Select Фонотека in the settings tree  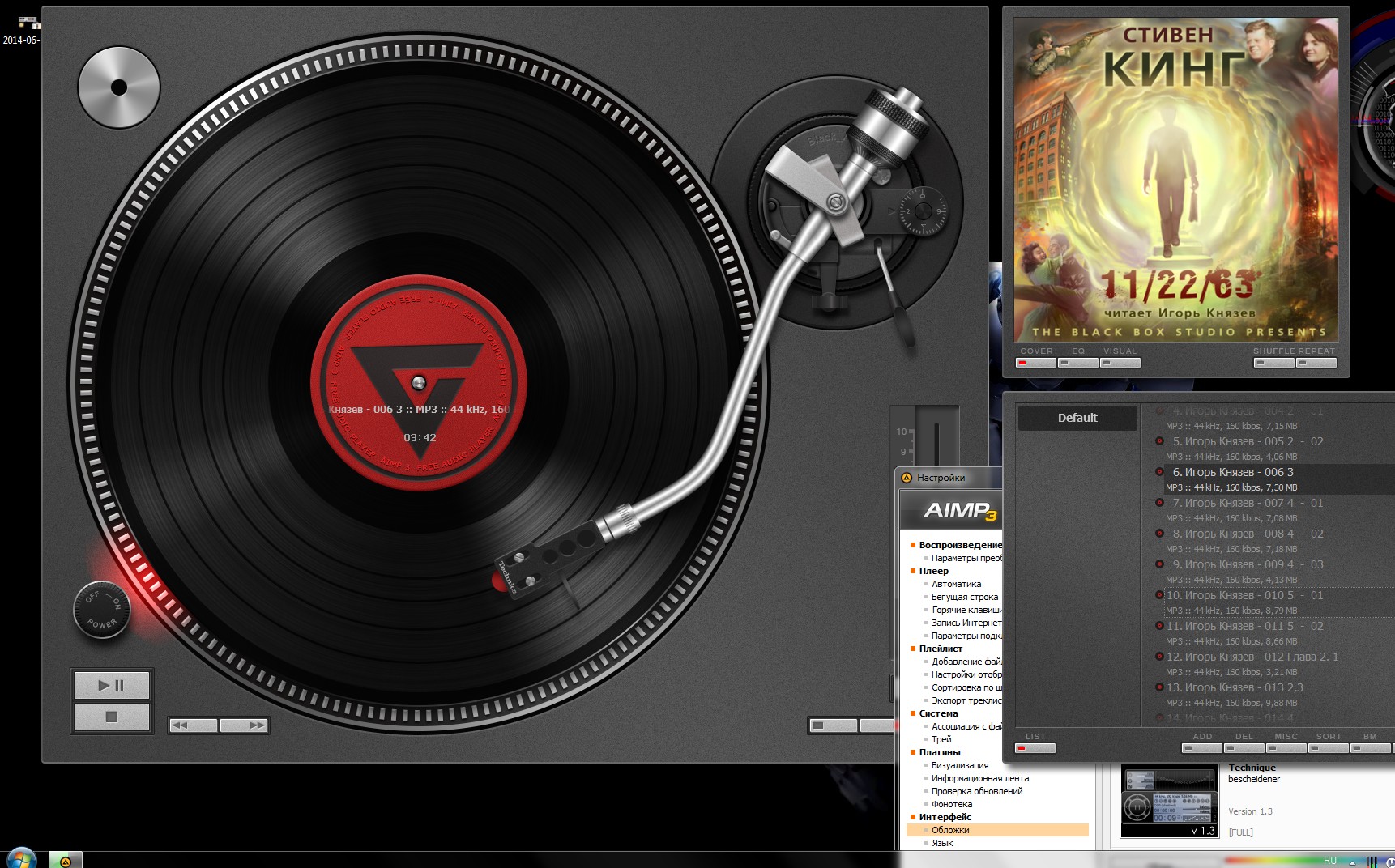point(952,804)
